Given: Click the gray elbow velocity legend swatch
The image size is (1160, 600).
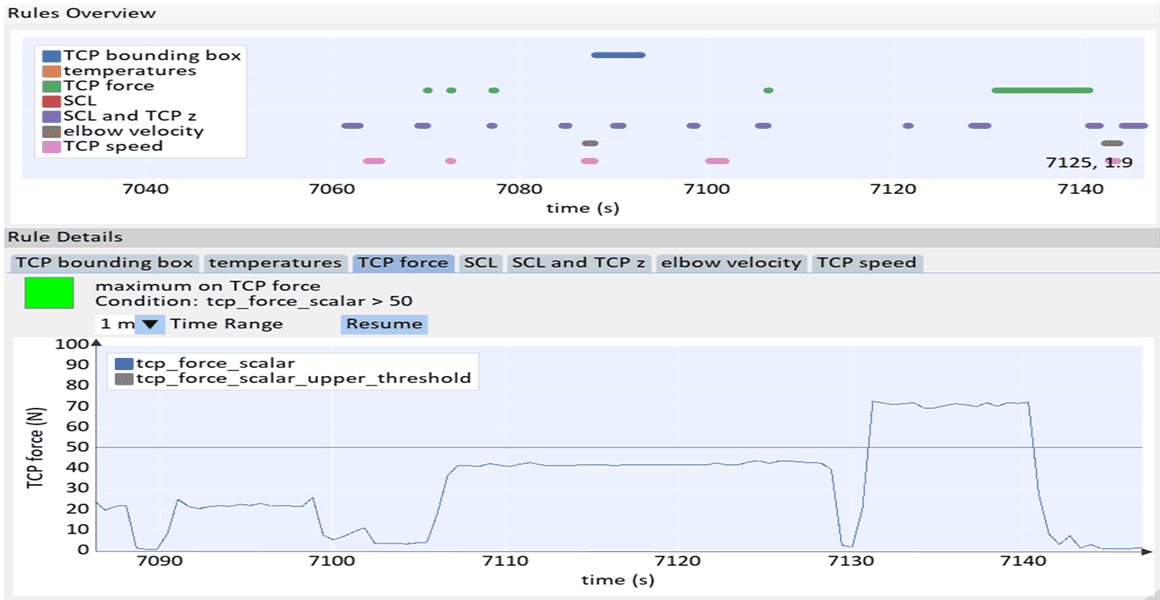Looking at the screenshot, I should coord(50,131).
